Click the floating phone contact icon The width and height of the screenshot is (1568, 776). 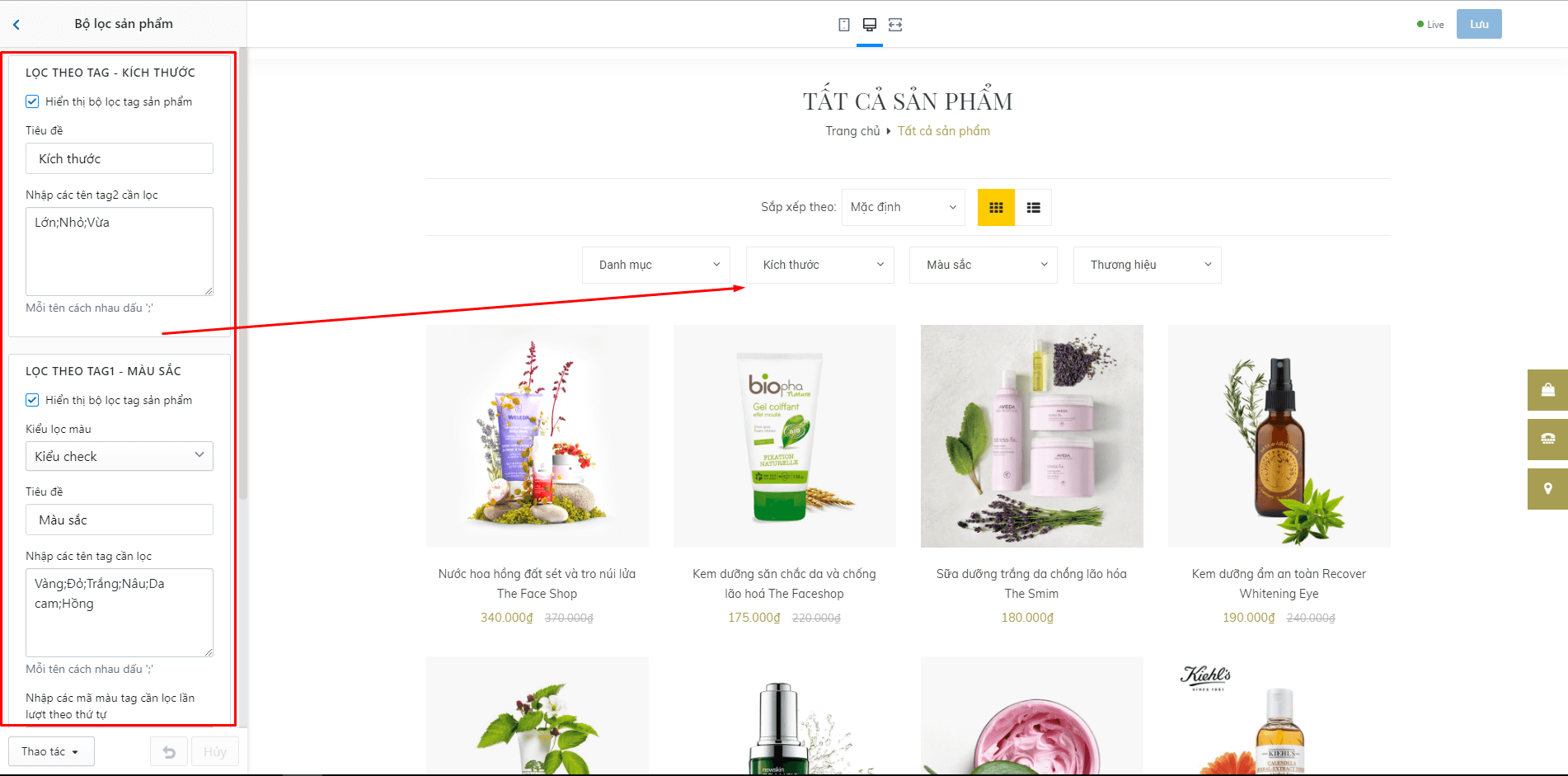point(1547,440)
